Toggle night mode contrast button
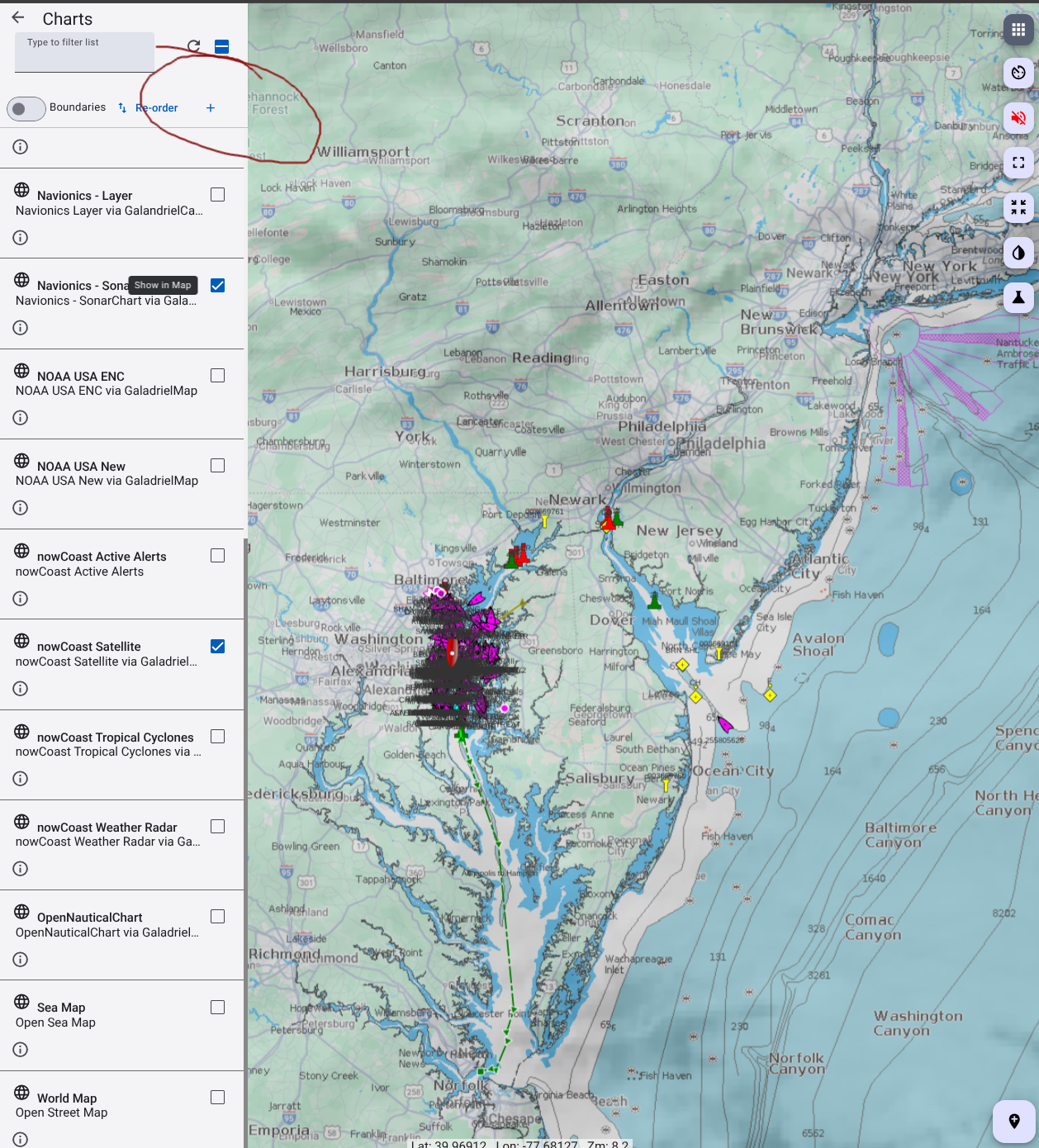Screen dimensions: 1039x1148 coord(1018,253)
